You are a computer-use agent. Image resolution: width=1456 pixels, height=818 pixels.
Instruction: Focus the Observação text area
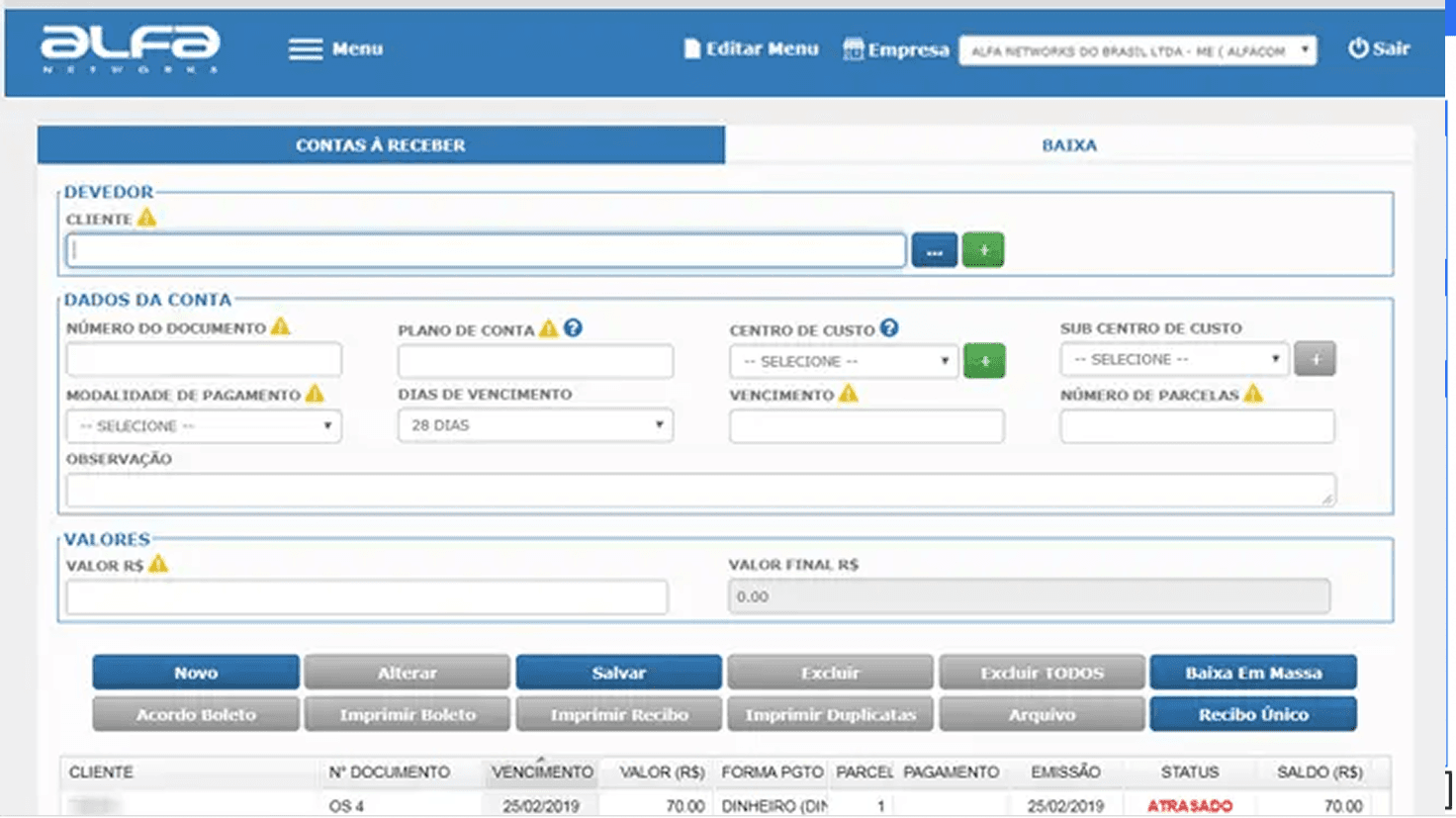click(x=701, y=490)
